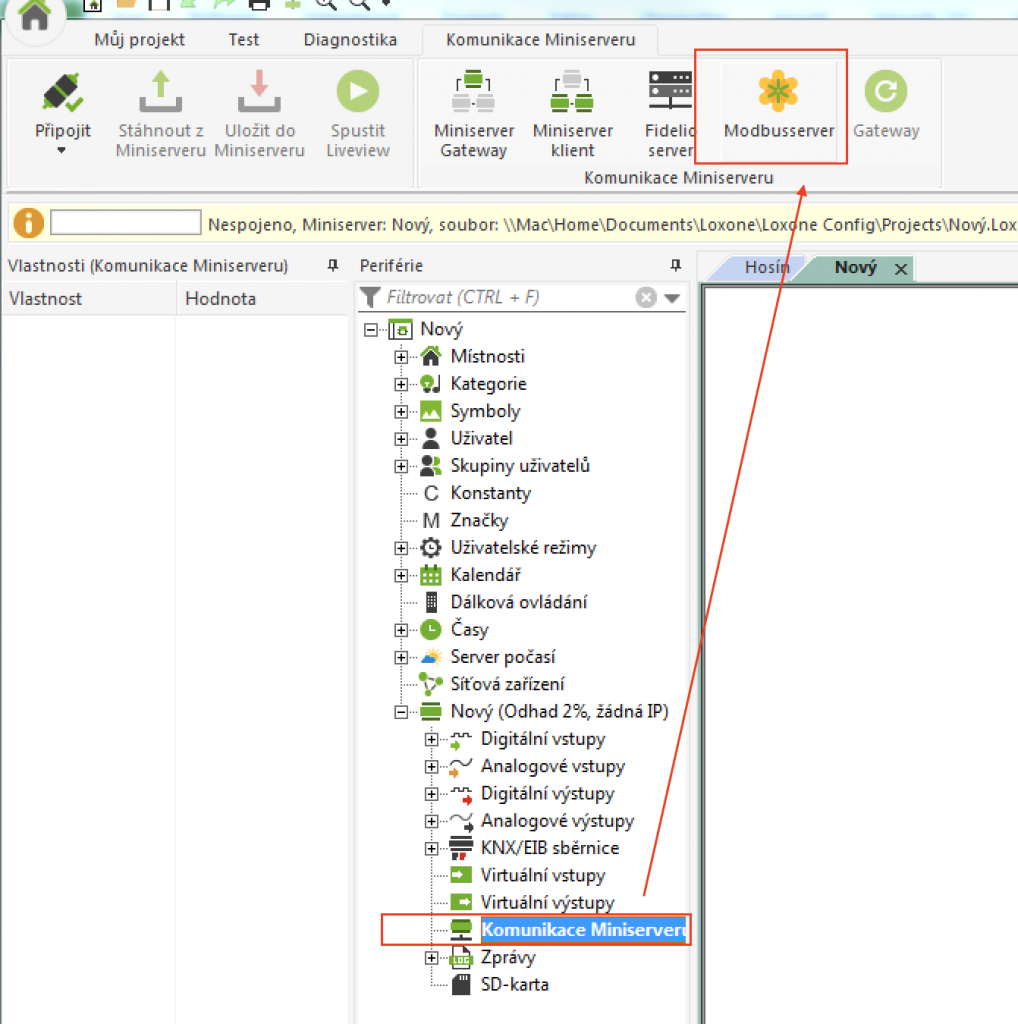Expand the Digitální vstupy node
This screenshot has height=1024, width=1018.
point(431,740)
